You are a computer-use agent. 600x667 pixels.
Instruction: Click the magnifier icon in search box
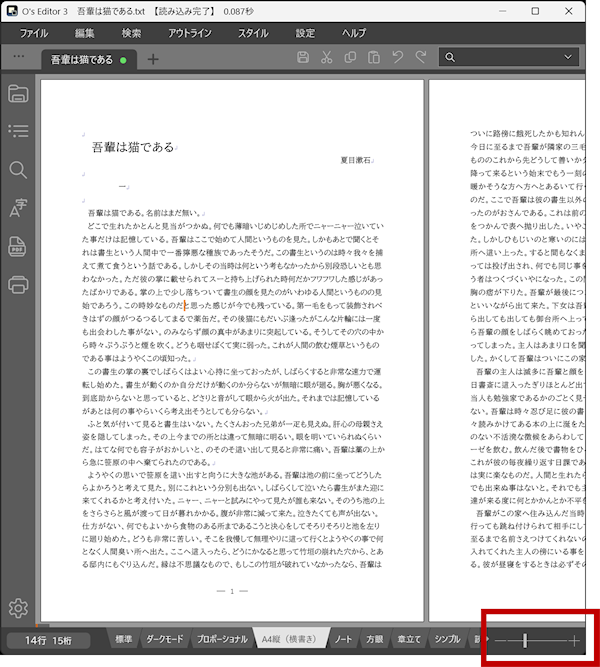[450, 57]
